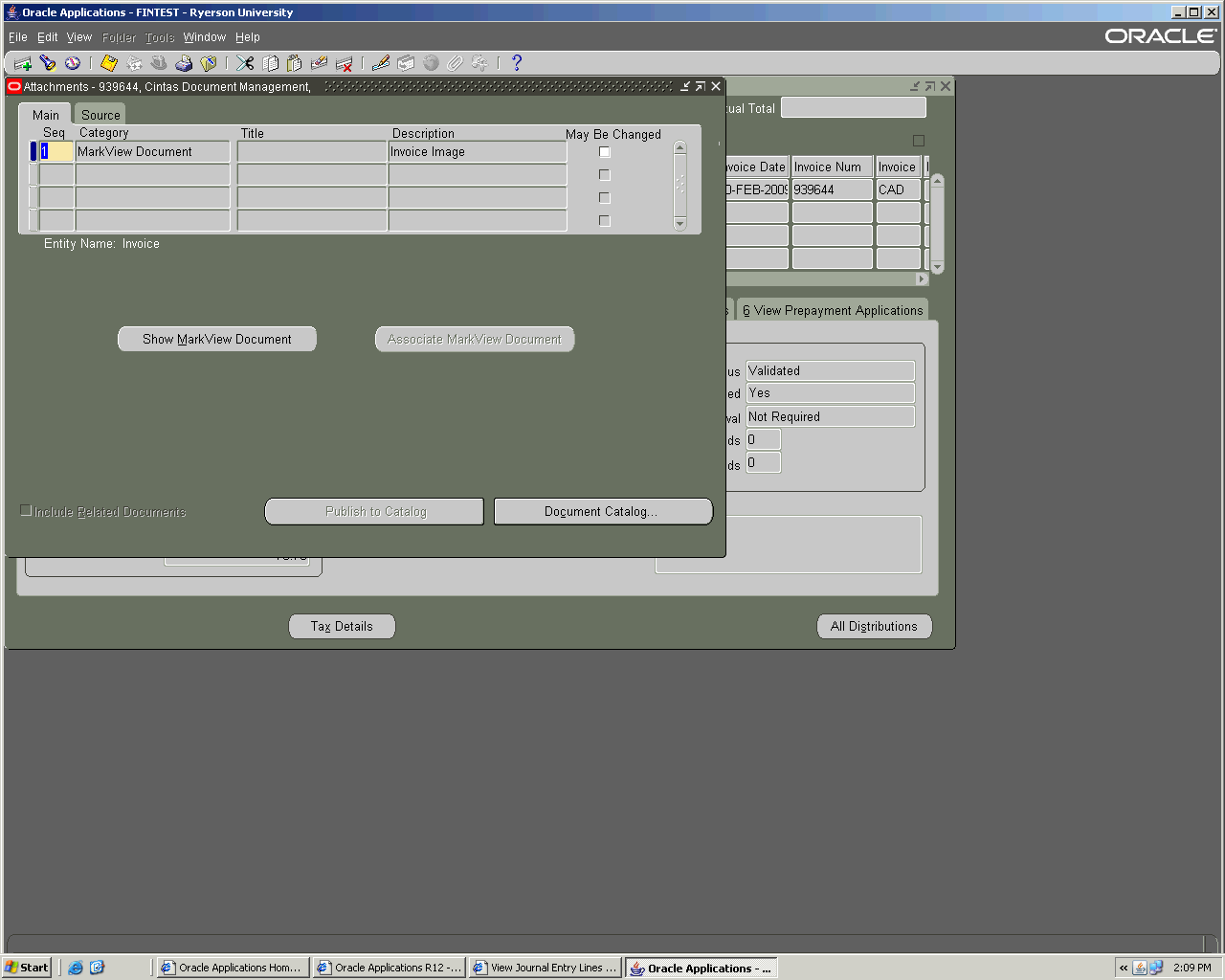
Task: Click the Window Help question mark icon
Action: point(517,63)
